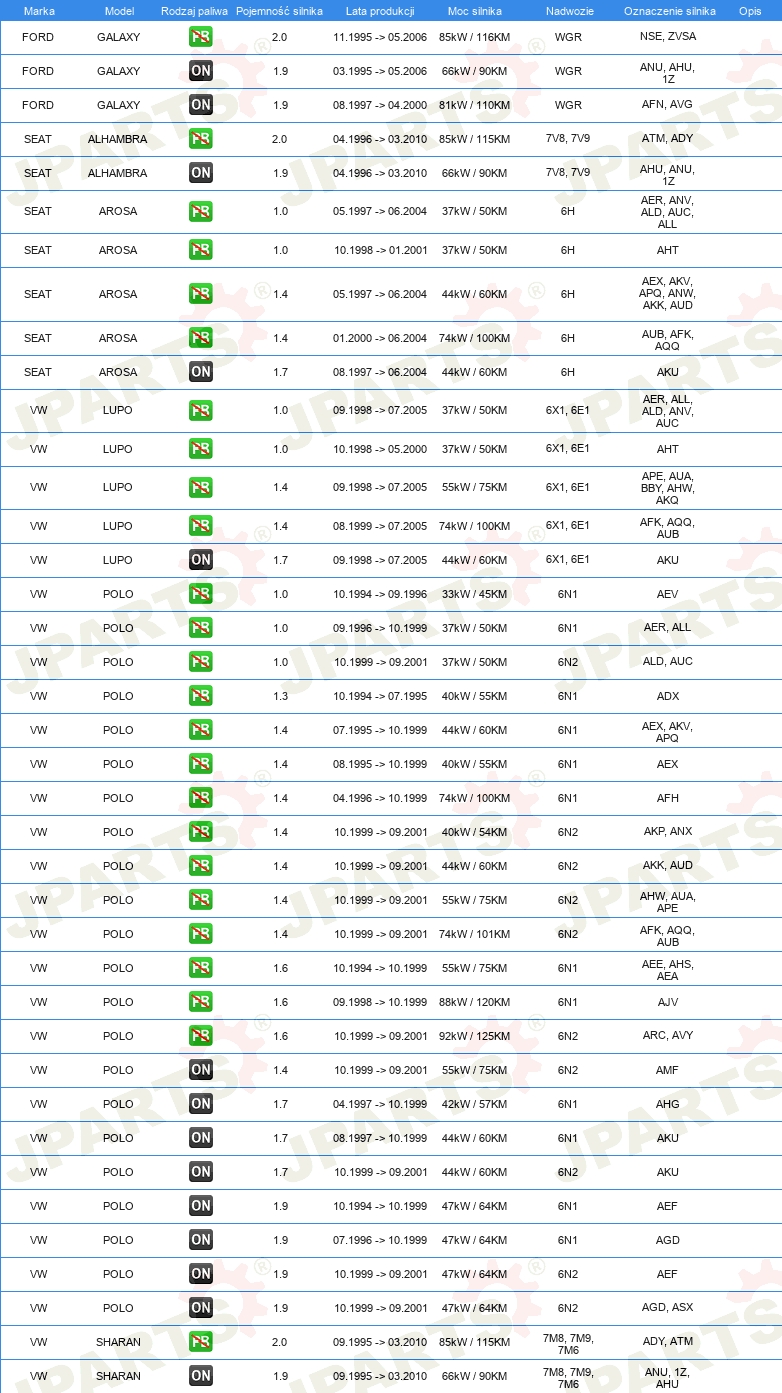Click the petrol icon in Seat Alhambra 2.0 row
Viewport: 782px width, 1393px height.
(201, 139)
